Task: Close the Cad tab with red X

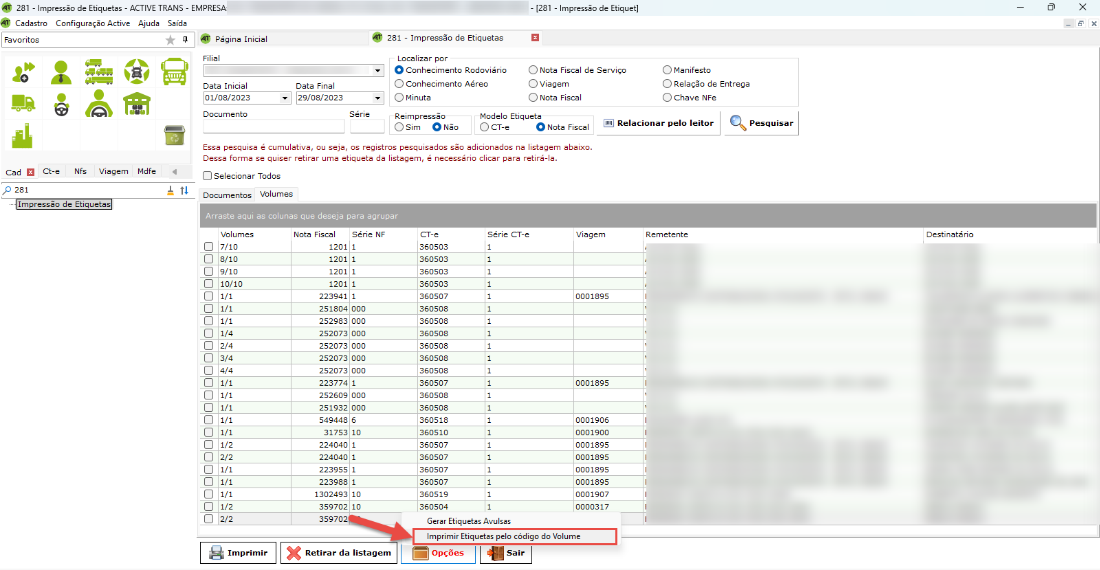Action: pyautogui.click(x=30, y=172)
